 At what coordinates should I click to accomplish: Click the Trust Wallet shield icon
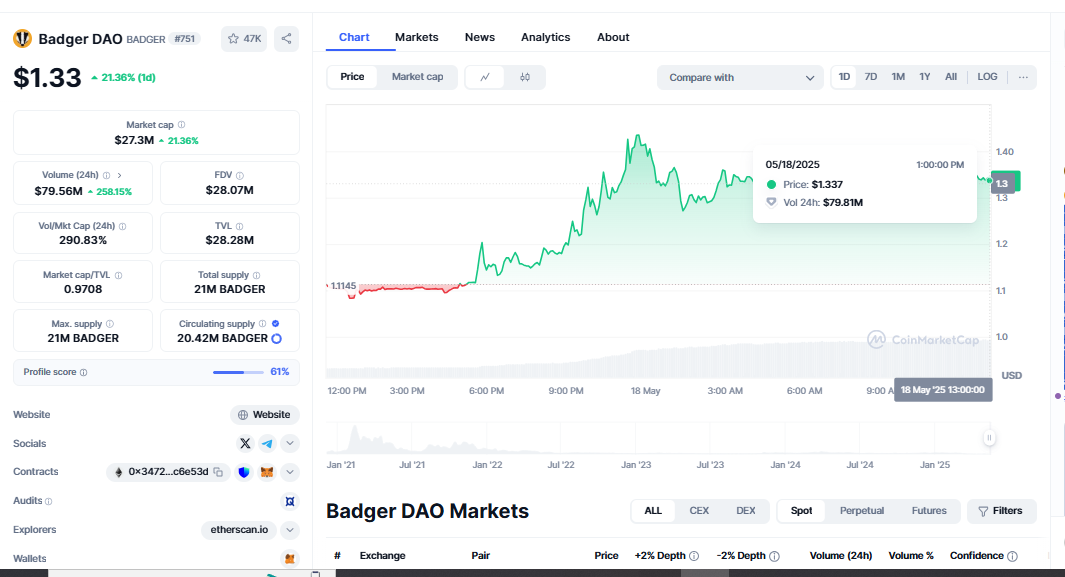pyautogui.click(x=244, y=472)
